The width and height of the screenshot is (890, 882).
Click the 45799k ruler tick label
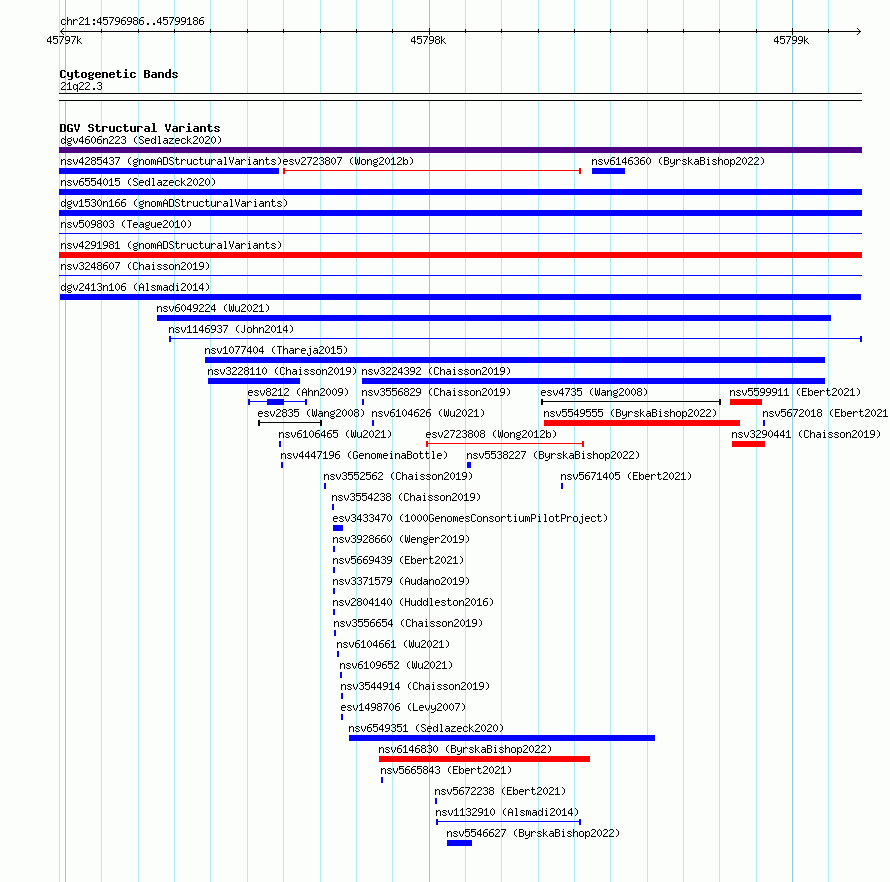791,40
